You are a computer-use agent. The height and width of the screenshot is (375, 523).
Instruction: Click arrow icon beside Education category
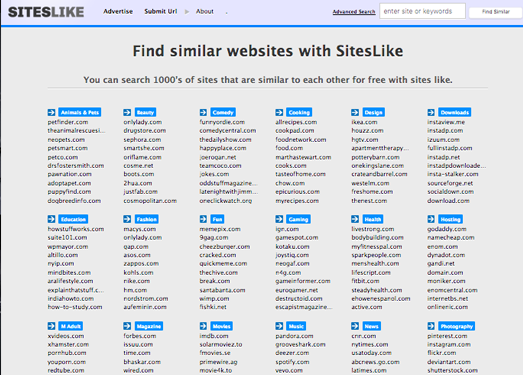(51, 219)
